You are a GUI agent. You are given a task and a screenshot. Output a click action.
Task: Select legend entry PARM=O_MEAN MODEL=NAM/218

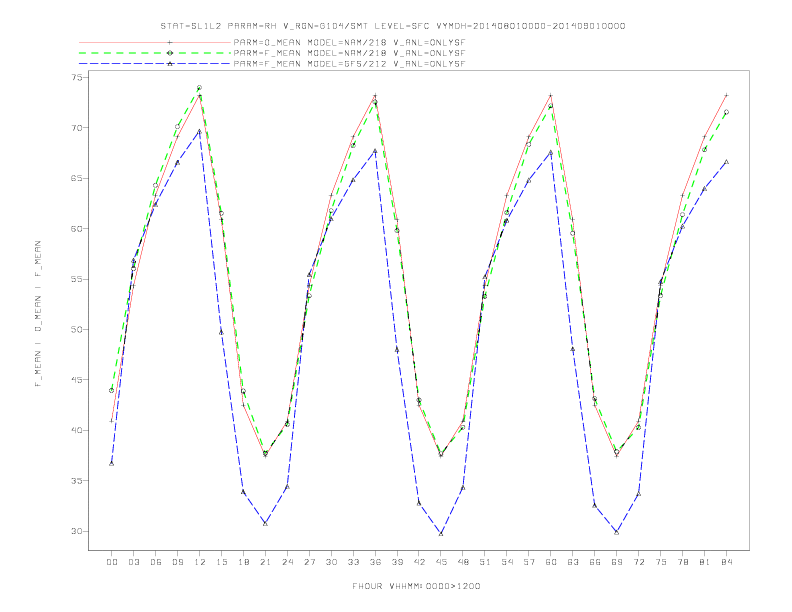tap(349, 43)
